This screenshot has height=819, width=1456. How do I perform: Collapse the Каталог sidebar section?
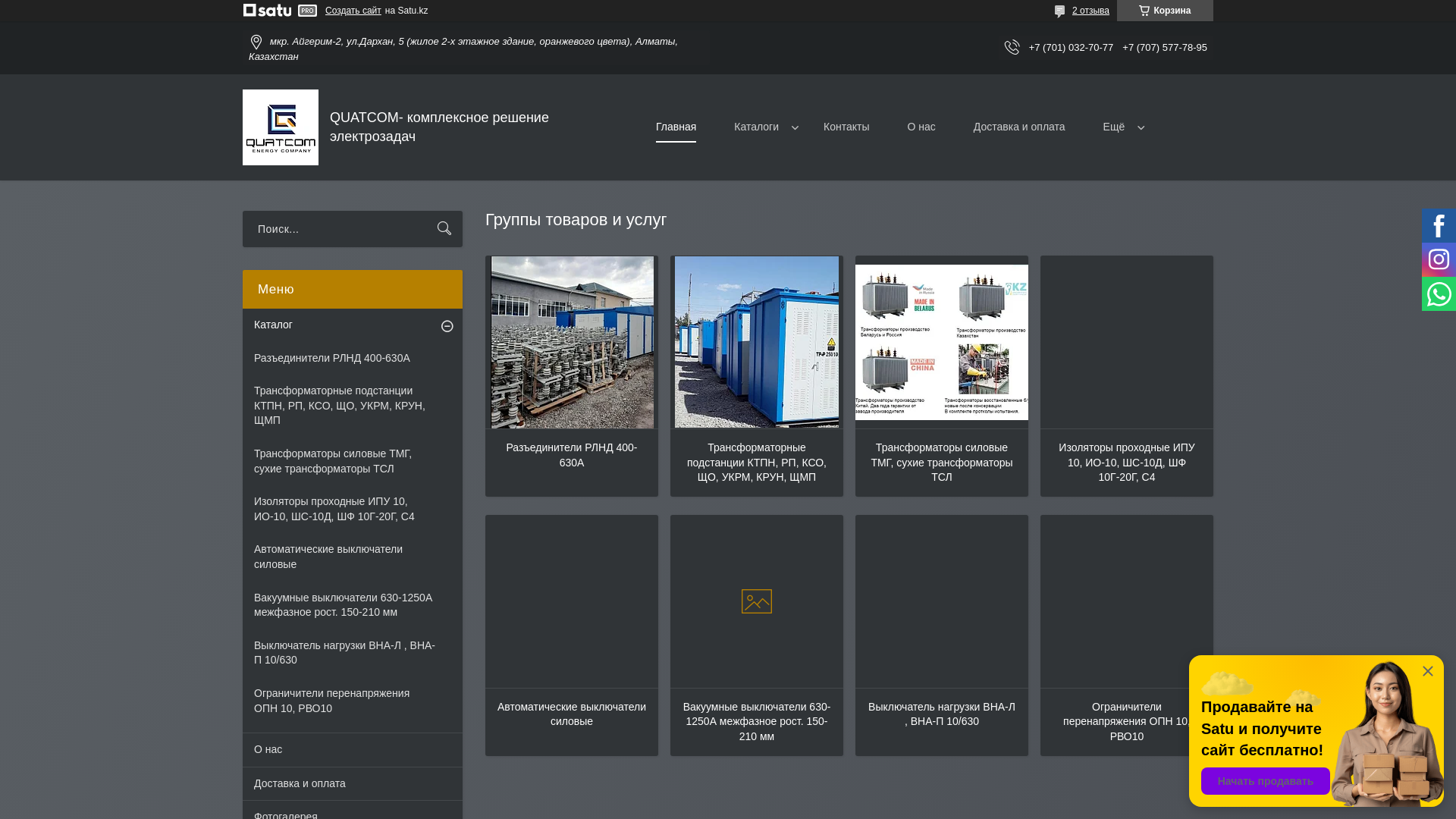pyautogui.click(x=447, y=326)
